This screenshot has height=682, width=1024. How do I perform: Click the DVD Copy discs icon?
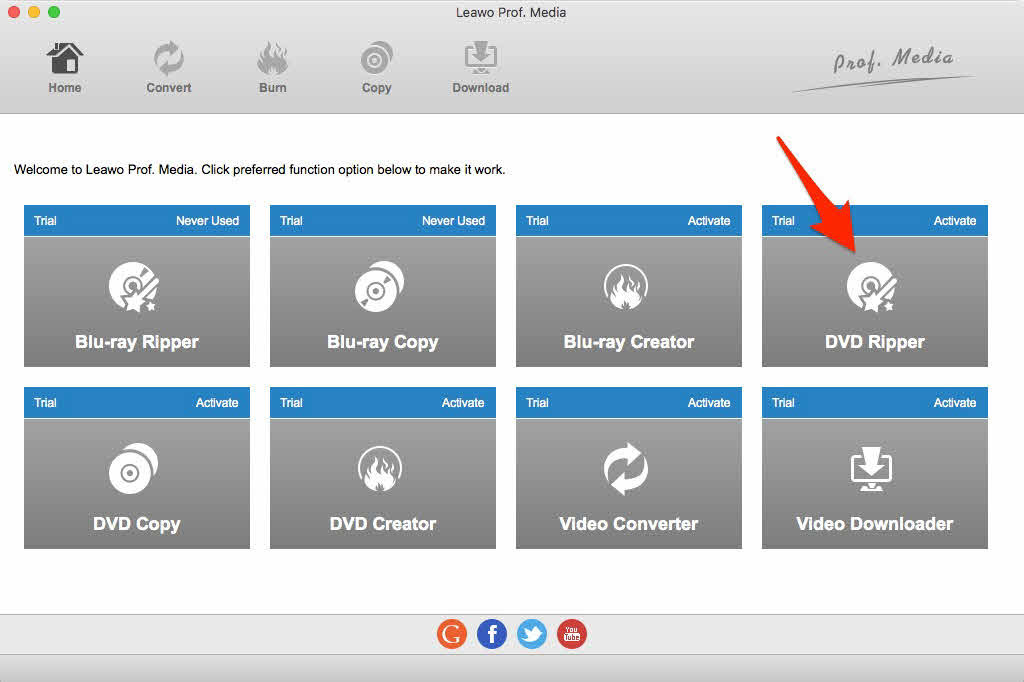point(133,468)
